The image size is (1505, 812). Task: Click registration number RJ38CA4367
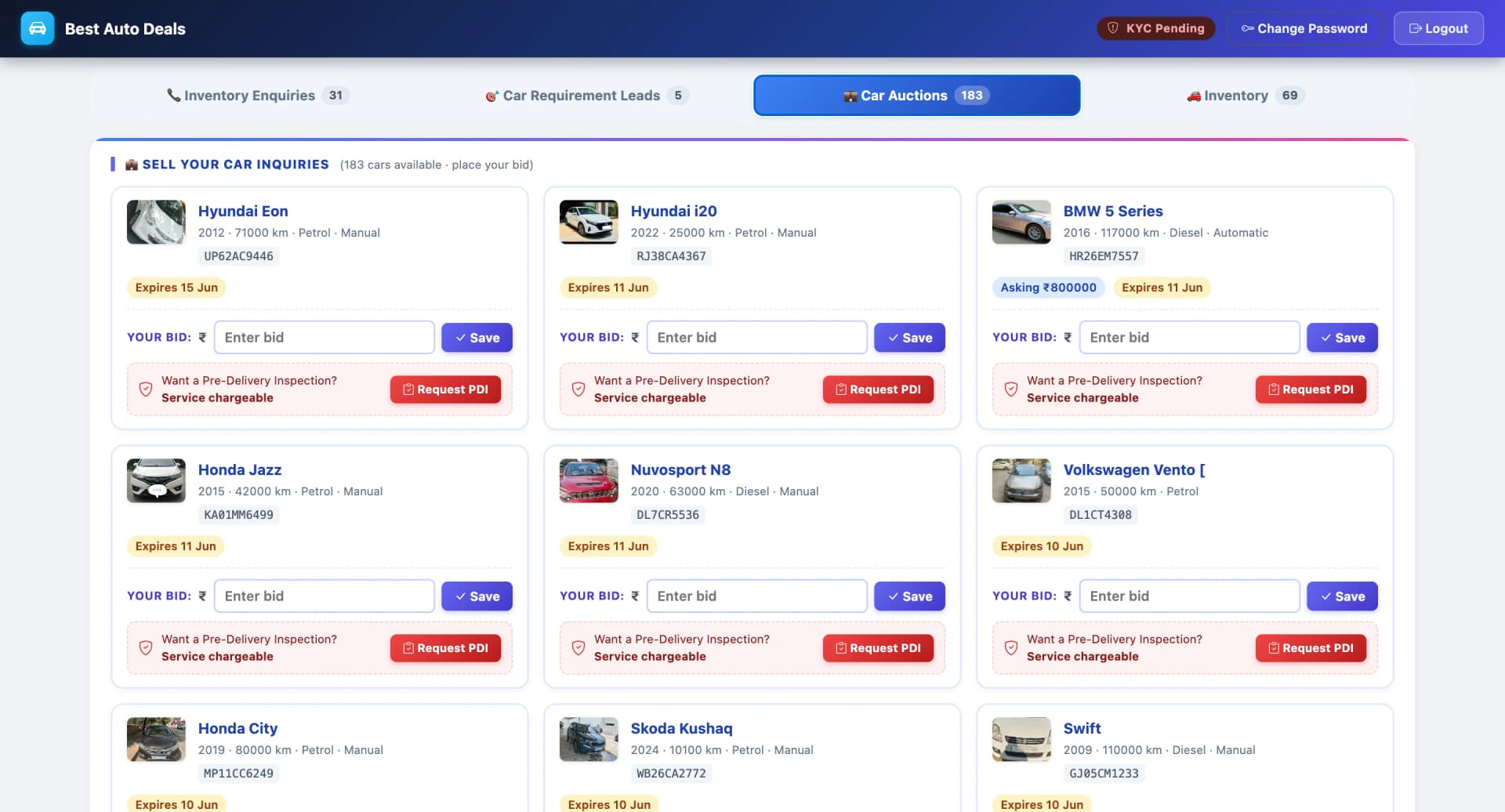[x=671, y=256]
